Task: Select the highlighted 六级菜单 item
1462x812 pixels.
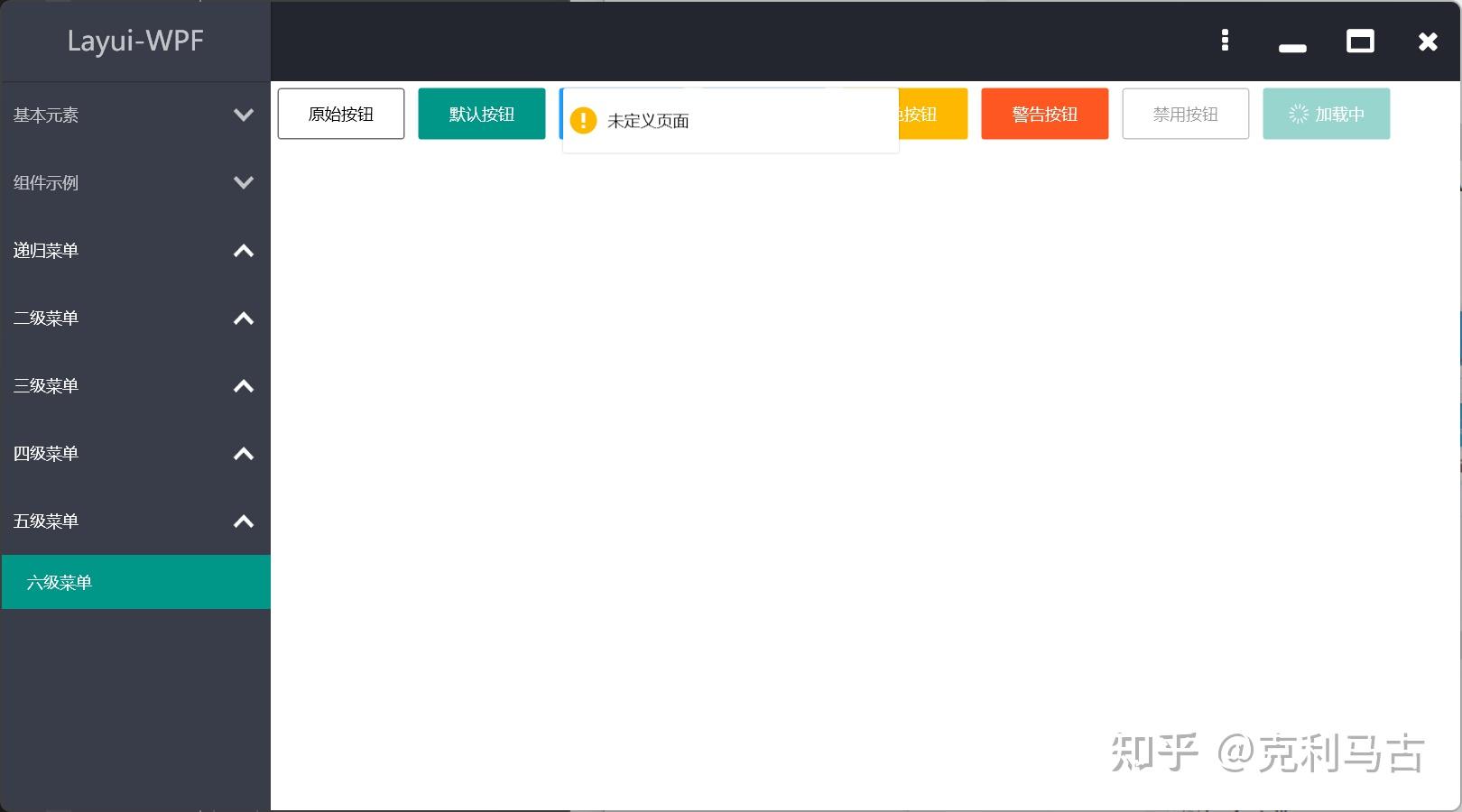Action: coord(135,582)
